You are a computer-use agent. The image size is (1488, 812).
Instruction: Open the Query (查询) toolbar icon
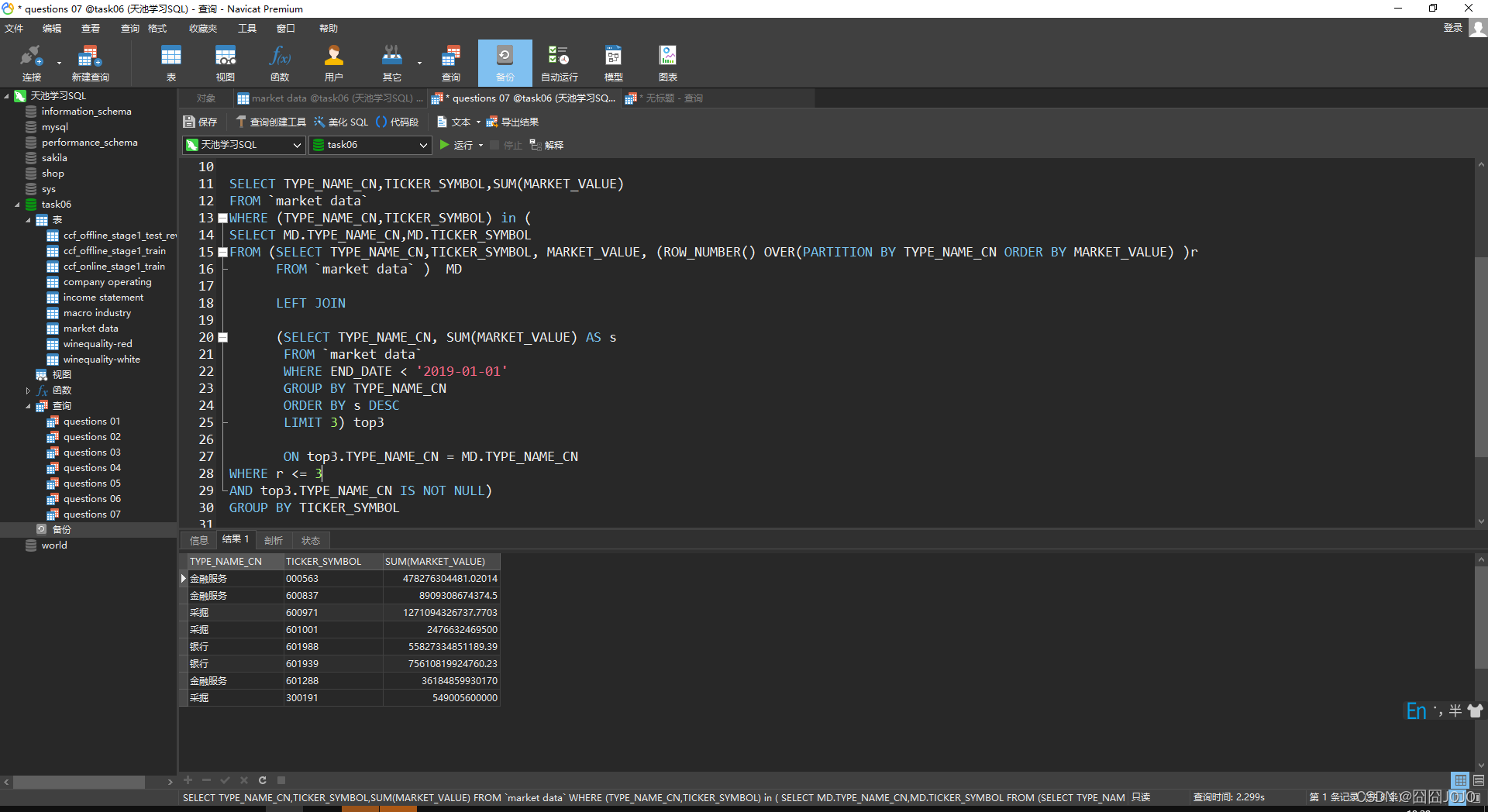[x=450, y=63]
